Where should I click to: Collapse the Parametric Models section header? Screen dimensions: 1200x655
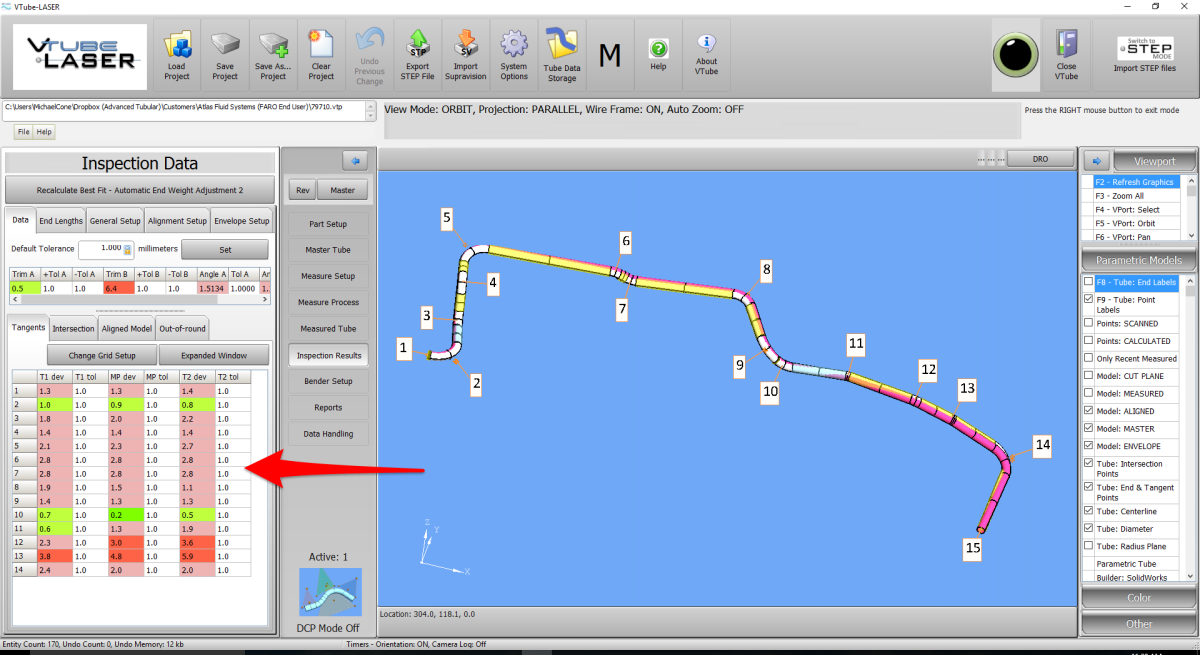tap(1138, 260)
